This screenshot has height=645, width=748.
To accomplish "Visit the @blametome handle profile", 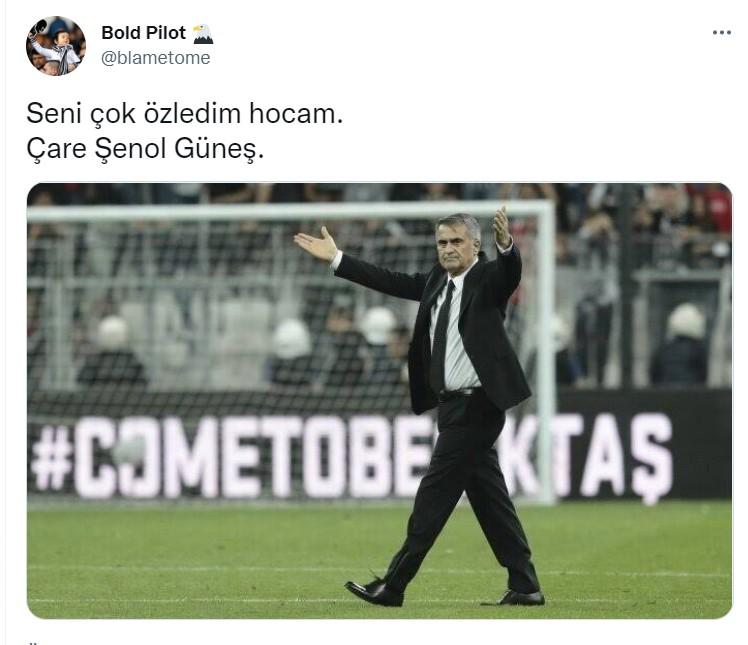I will (x=156, y=58).
